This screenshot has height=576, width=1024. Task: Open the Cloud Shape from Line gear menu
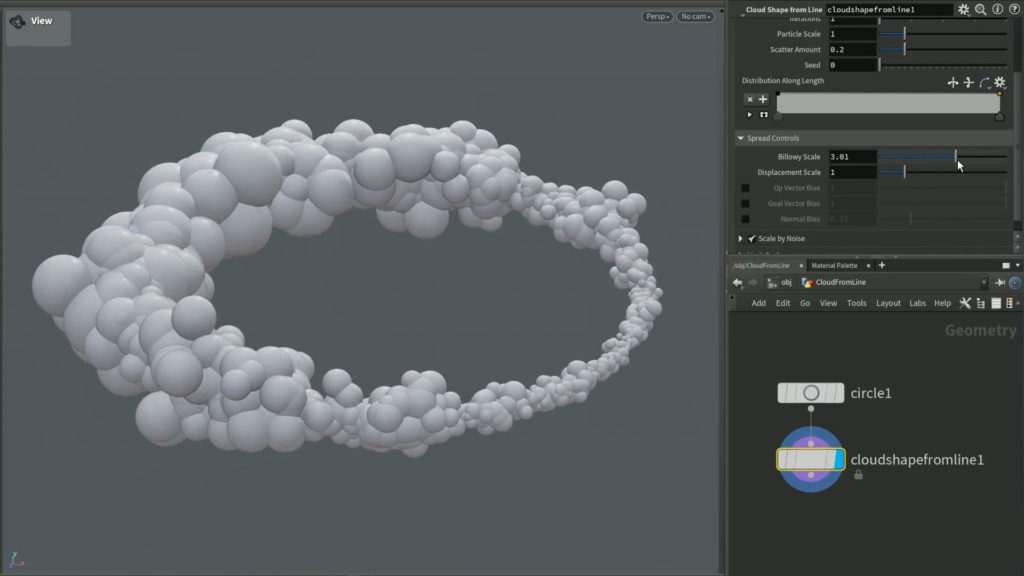(x=963, y=8)
